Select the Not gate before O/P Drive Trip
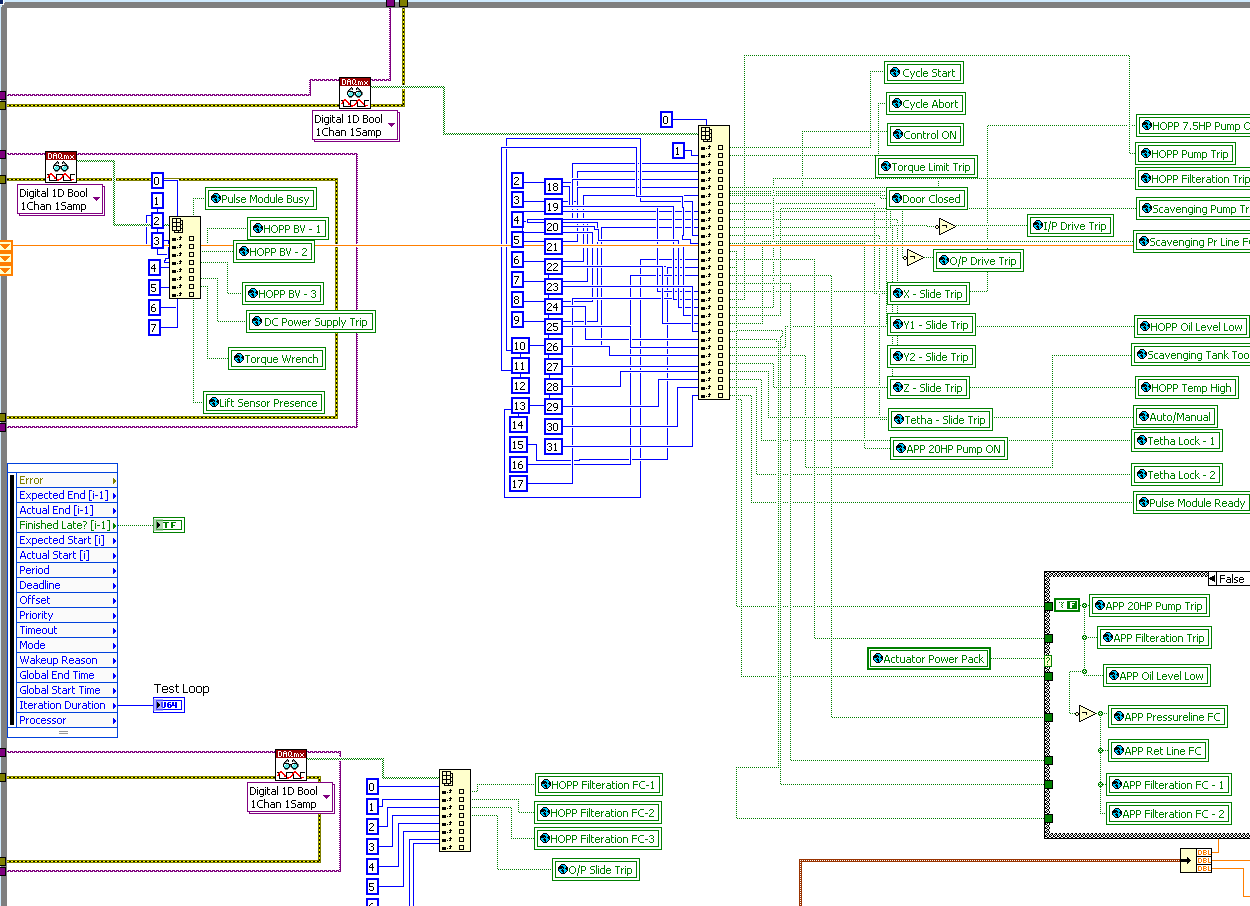Screen dimensions: 1250x906 pos(914,257)
